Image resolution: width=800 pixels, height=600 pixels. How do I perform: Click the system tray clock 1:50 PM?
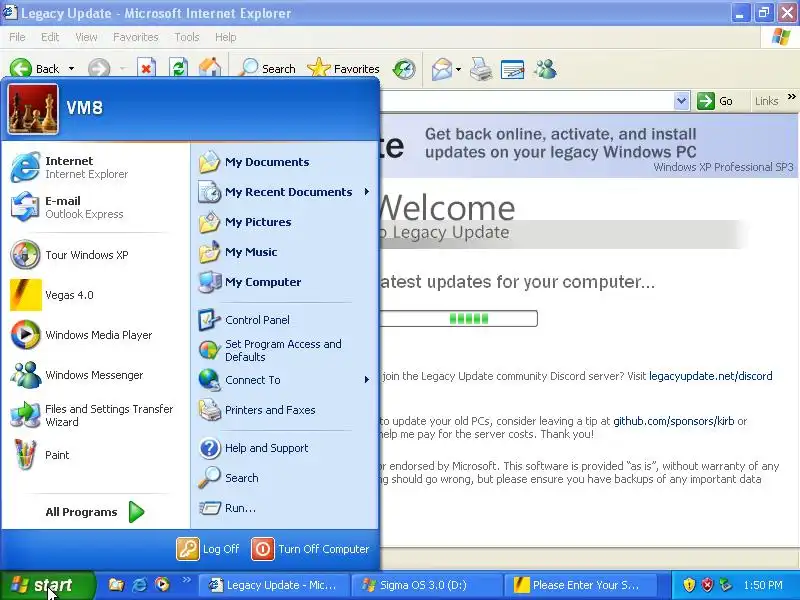(x=763, y=585)
